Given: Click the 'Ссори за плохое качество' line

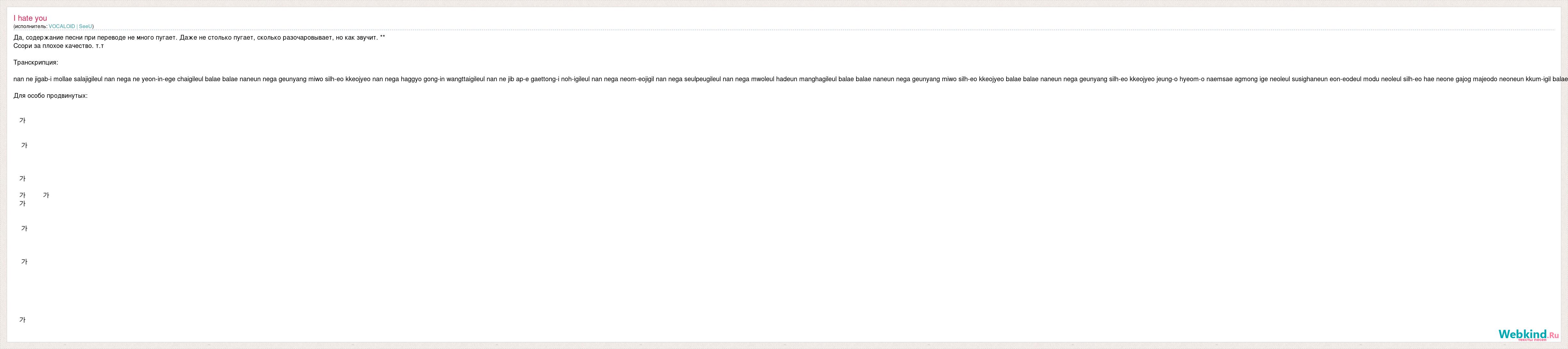Looking at the screenshot, I should (x=59, y=46).
